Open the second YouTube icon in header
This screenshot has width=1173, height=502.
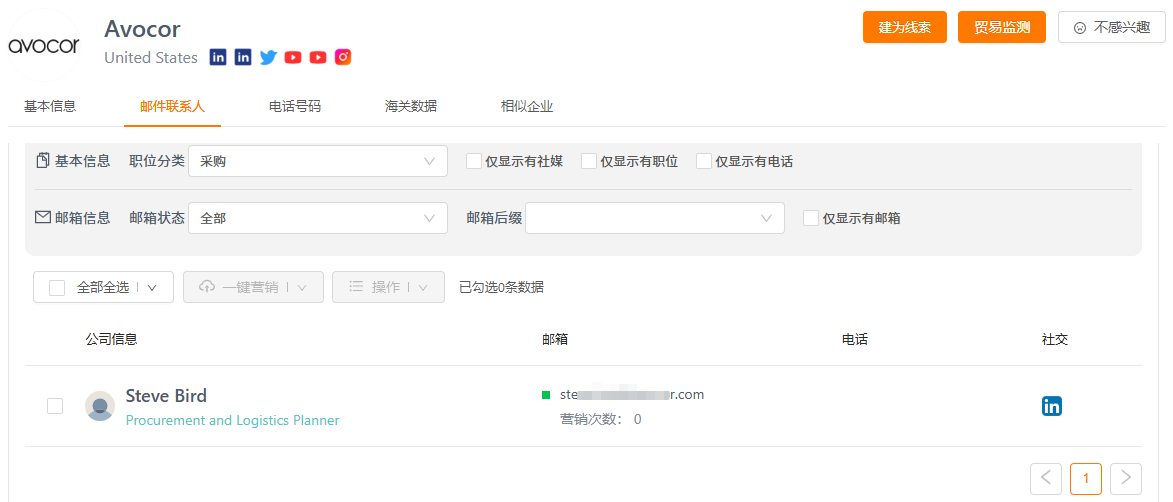tap(318, 57)
